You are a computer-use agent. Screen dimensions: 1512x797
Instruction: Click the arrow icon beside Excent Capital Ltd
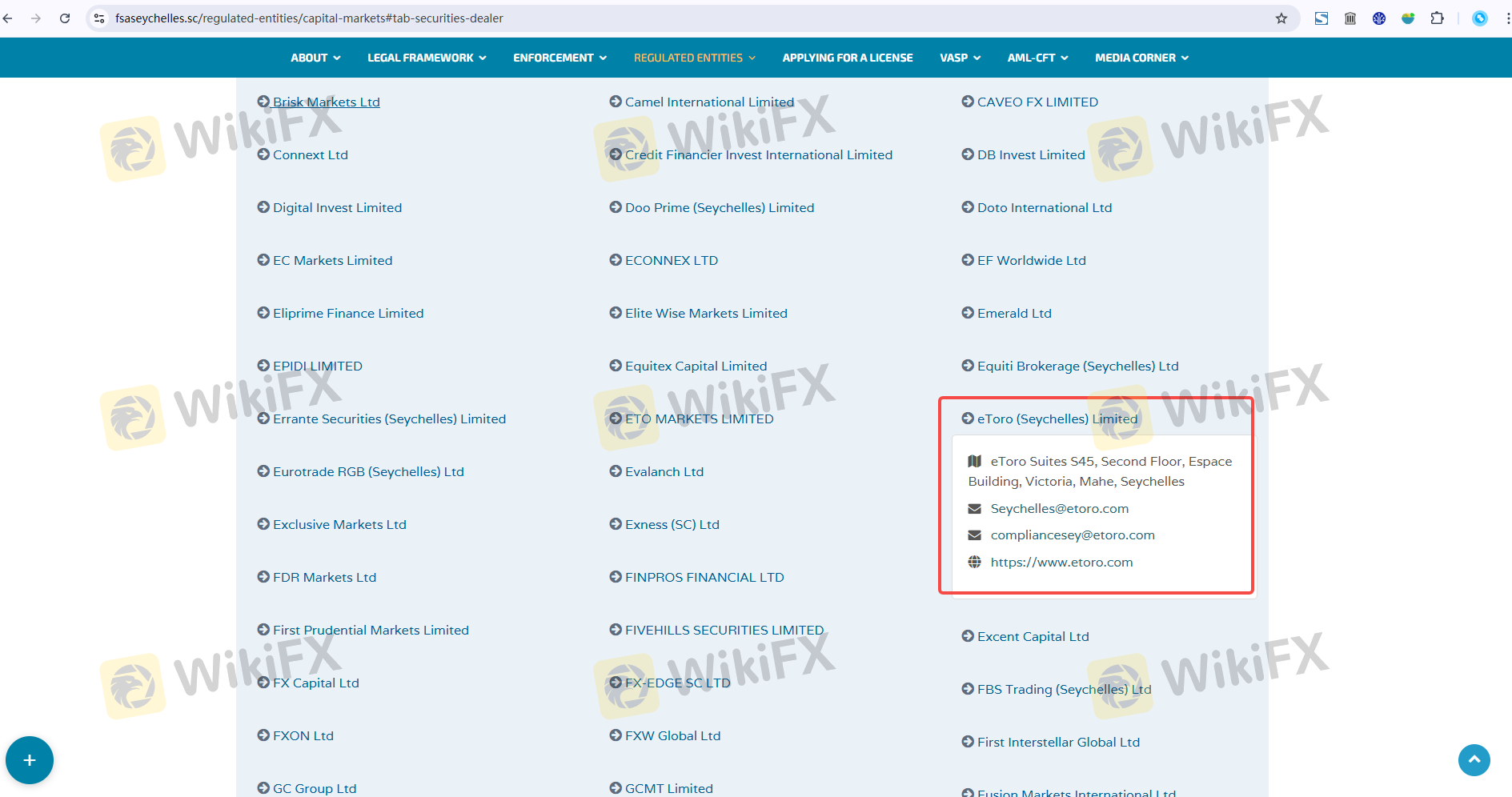[x=968, y=636]
